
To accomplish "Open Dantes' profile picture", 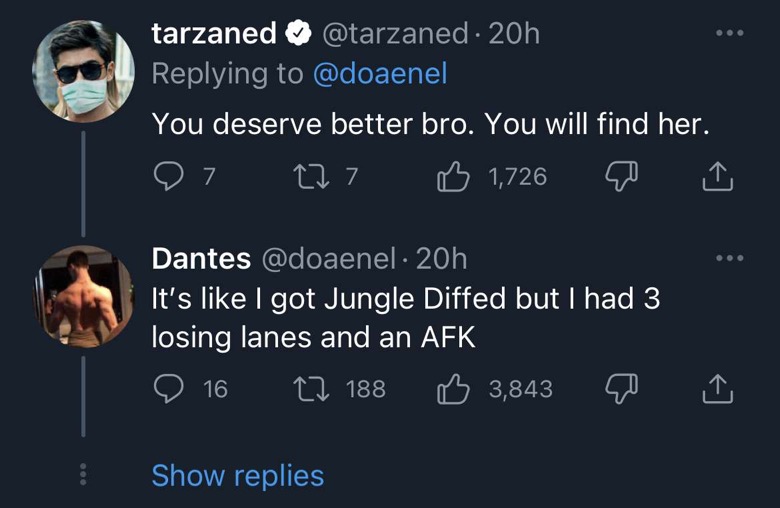I will coord(83,297).
